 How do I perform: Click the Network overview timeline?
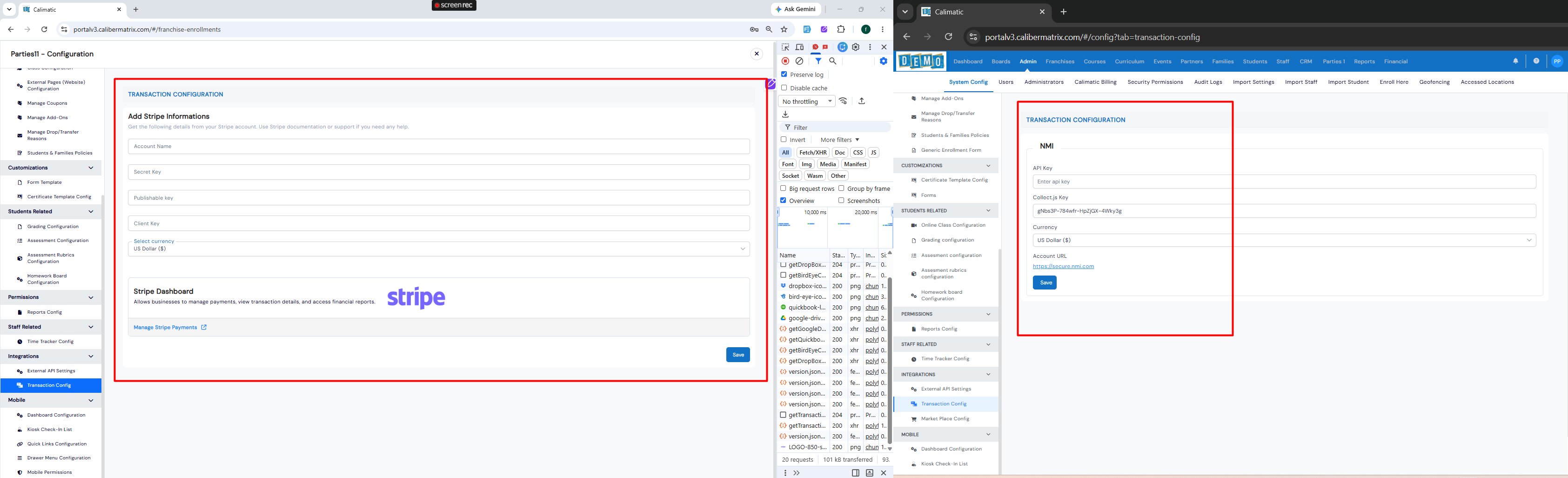[835, 227]
